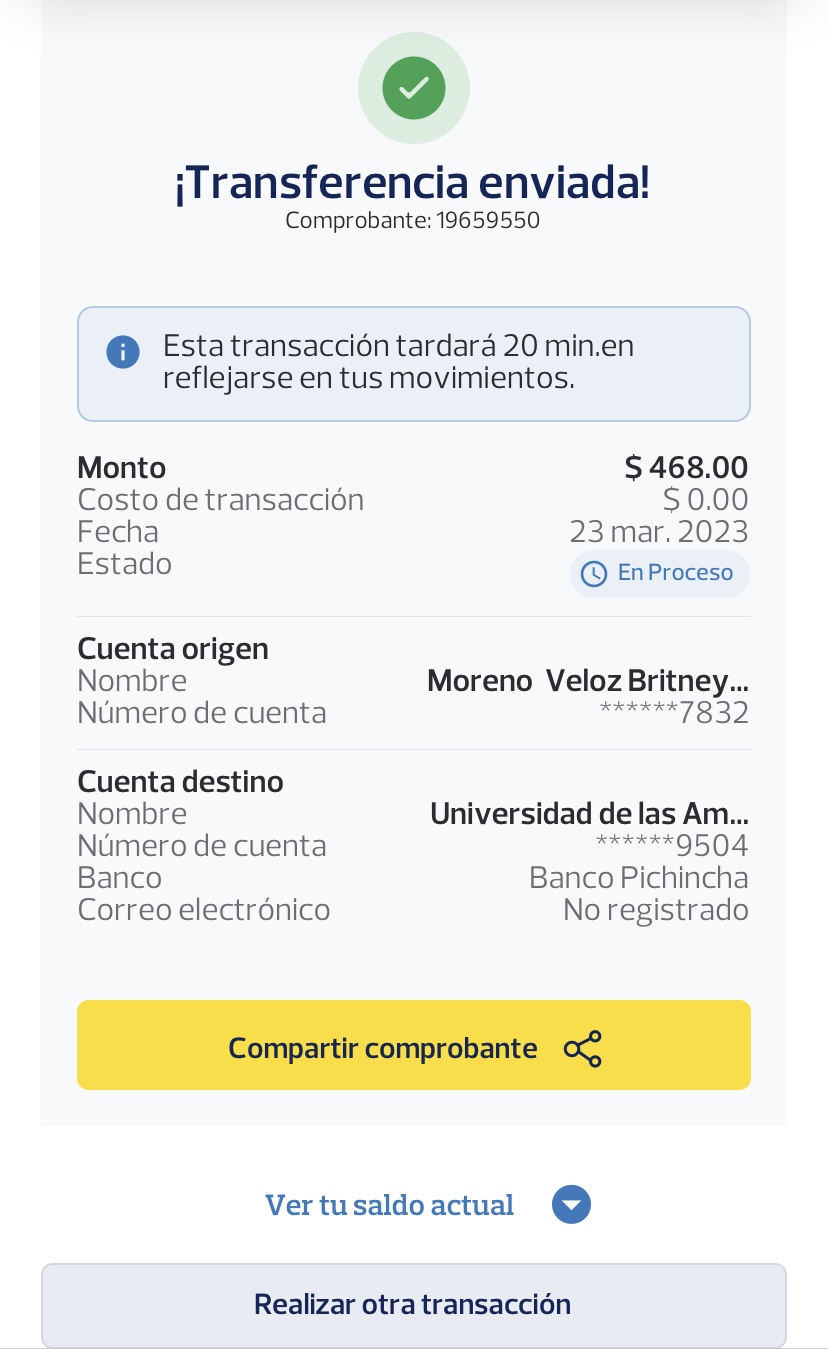Viewport: 828px width, 1349px height.
Task: Click the ¡Transferencia enviada! heading
Action: [413, 183]
